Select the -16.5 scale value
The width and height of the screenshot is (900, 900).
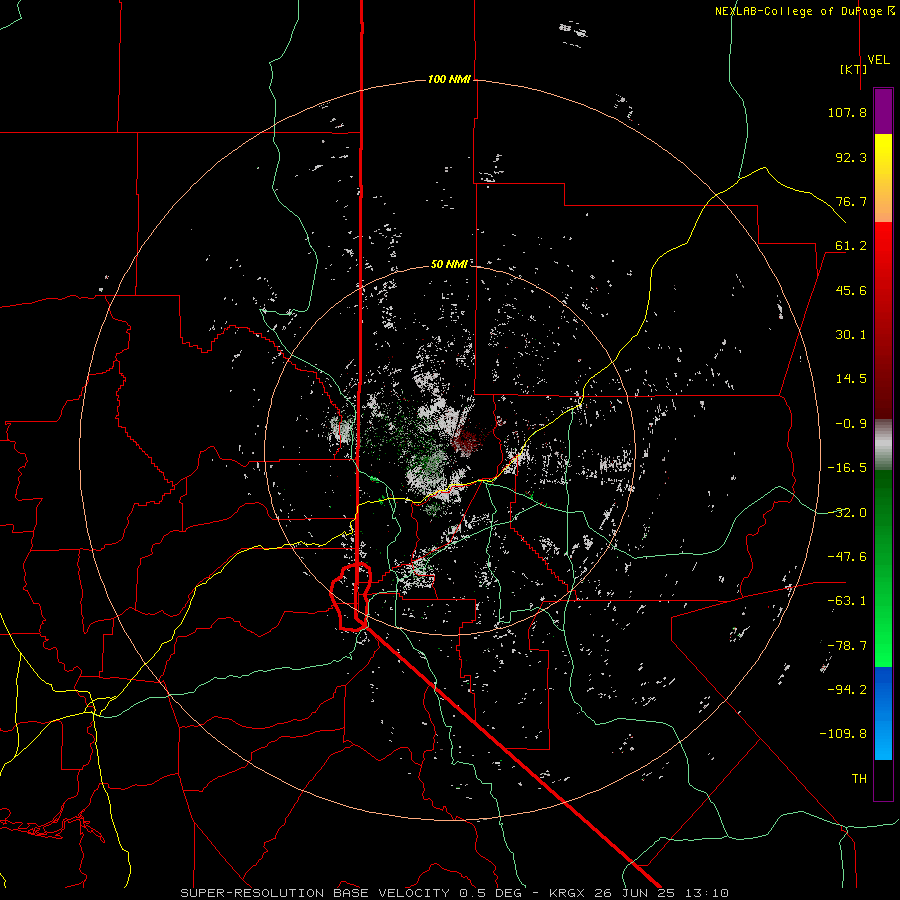[847, 468]
